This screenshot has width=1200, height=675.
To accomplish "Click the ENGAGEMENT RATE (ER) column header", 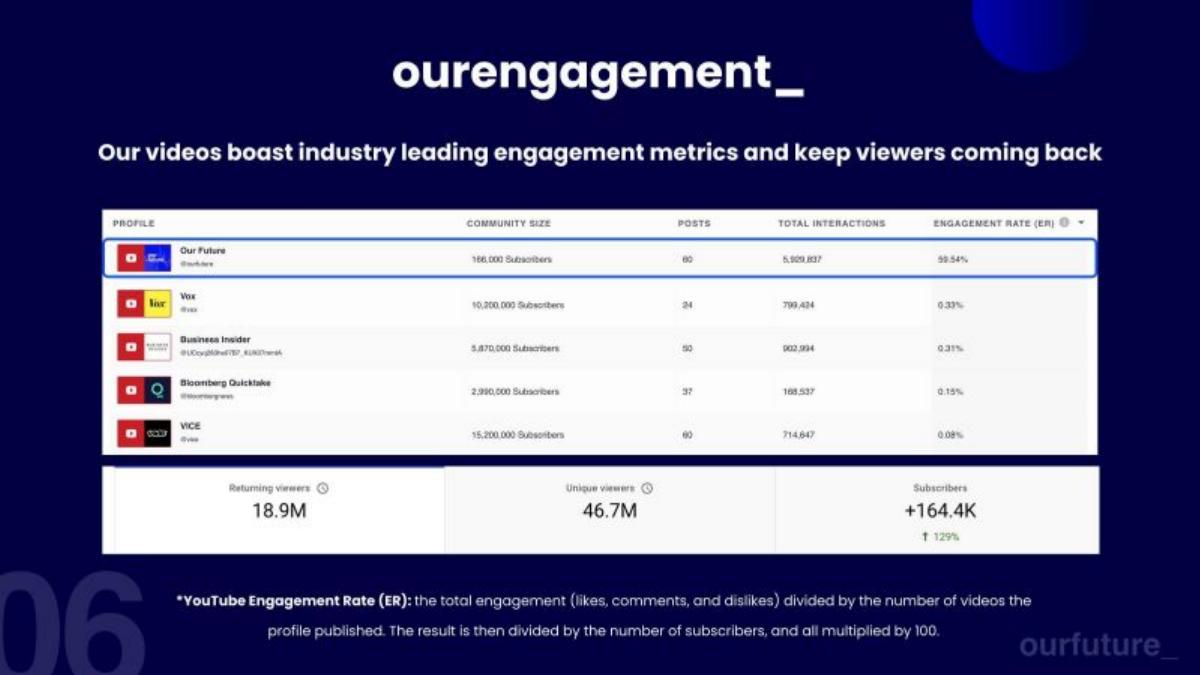I will (994, 223).
